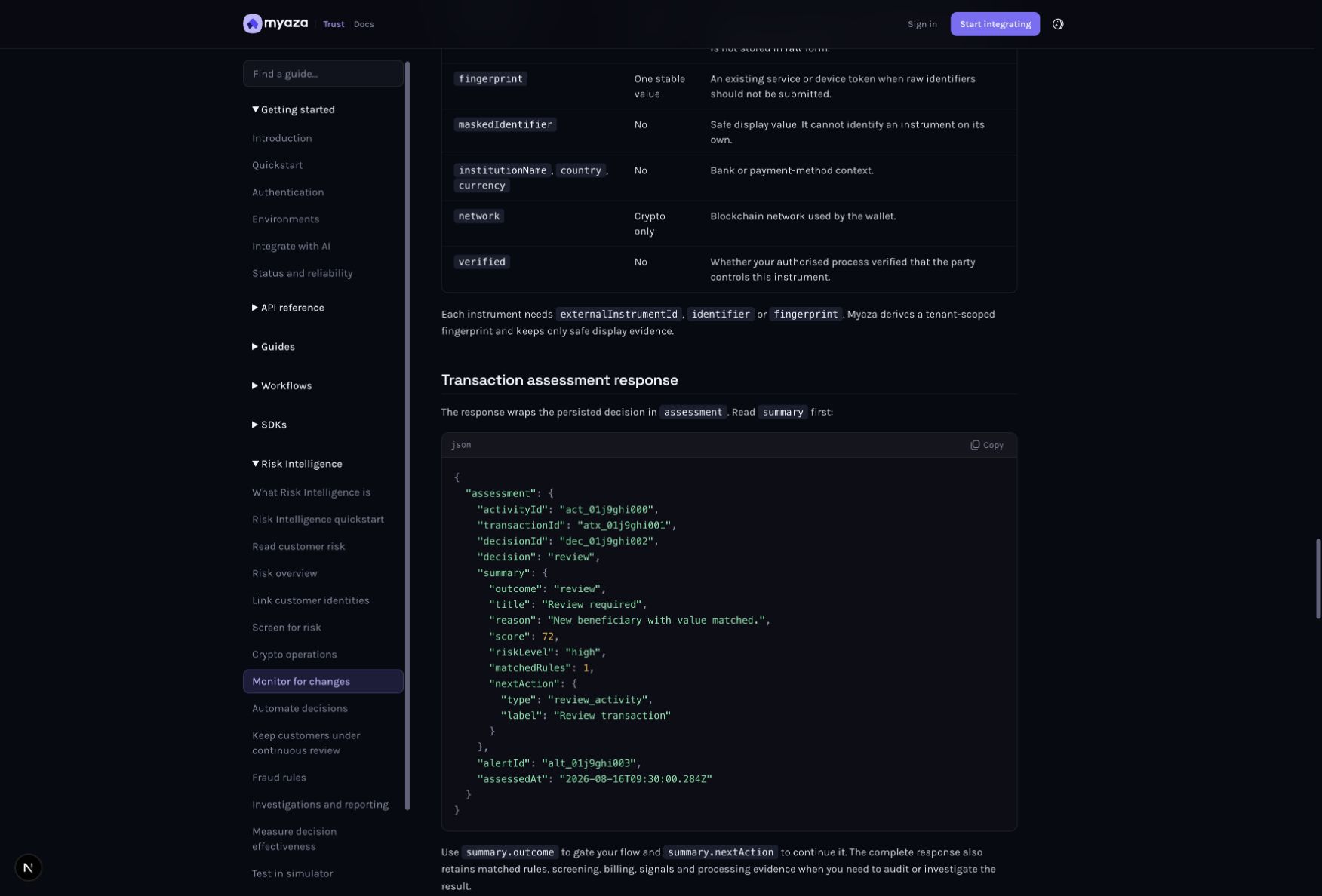The width and height of the screenshot is (1322, 896).
Task: Open Keep customers under continuous review
Action: [306, 743]
